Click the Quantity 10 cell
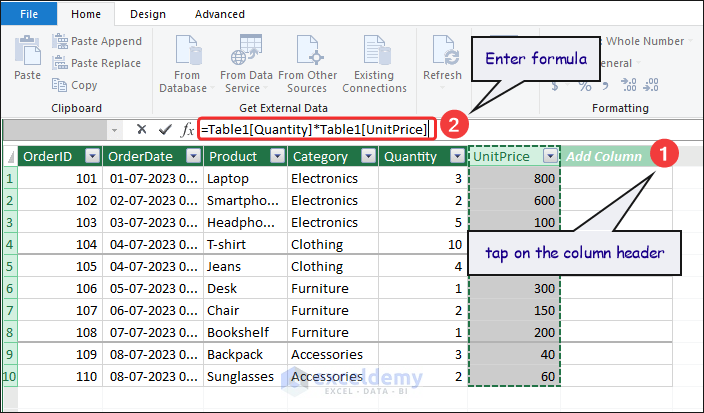The image size is (704, 413). tap(423, 245)
